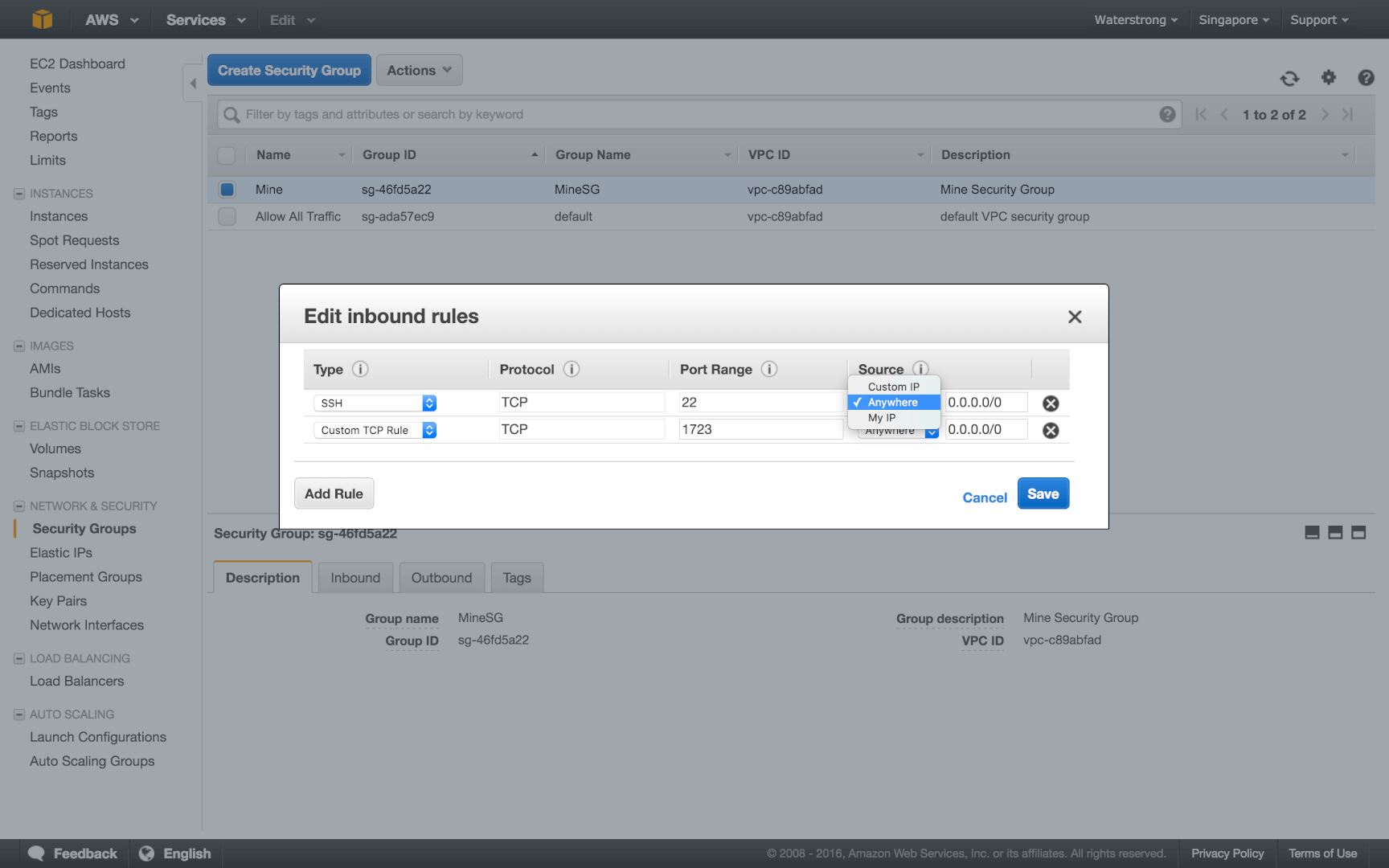
Task: Show info for the Protocol column
Action: coord(572,369)
